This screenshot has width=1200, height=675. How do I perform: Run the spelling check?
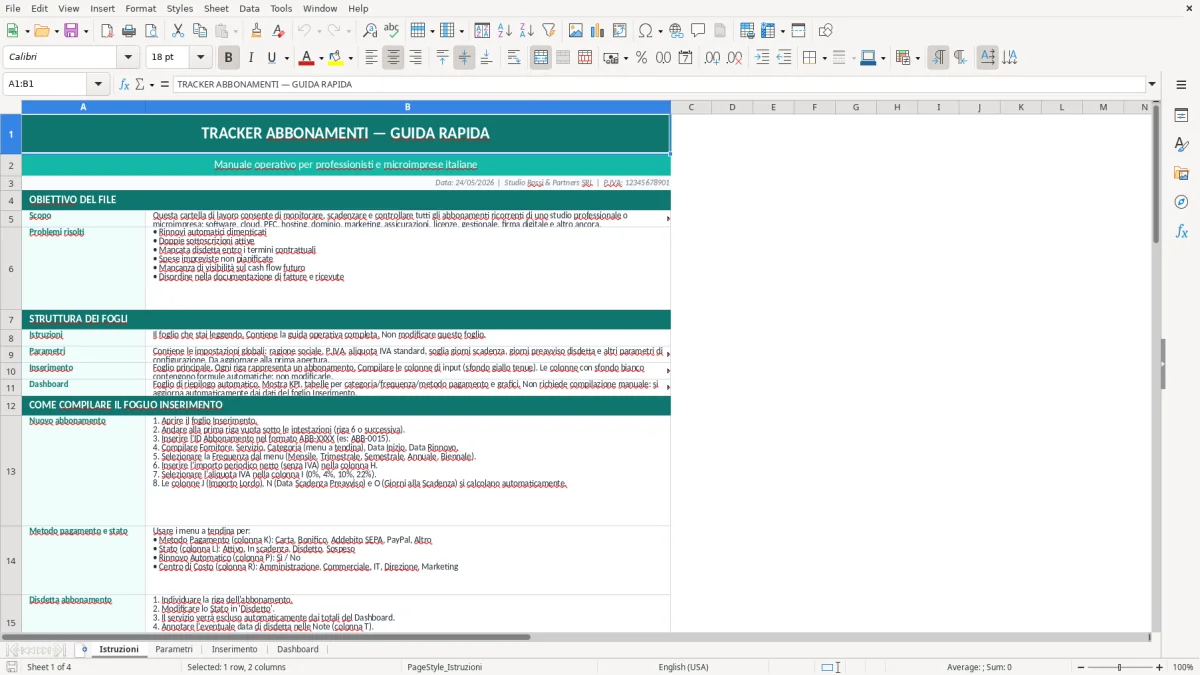pos(391,31)
